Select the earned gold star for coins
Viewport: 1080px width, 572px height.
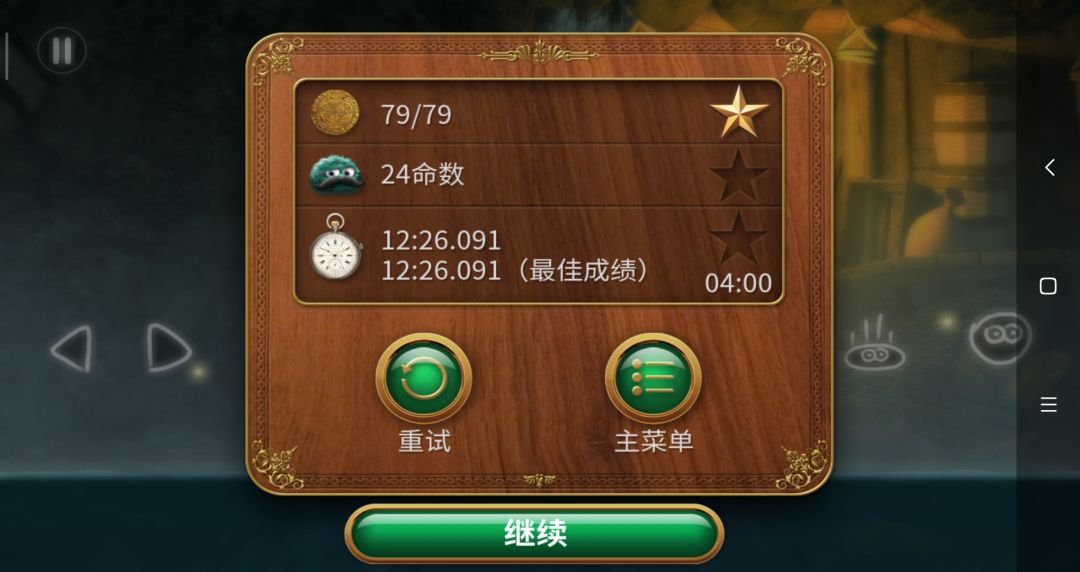click(x=738, y=112)
